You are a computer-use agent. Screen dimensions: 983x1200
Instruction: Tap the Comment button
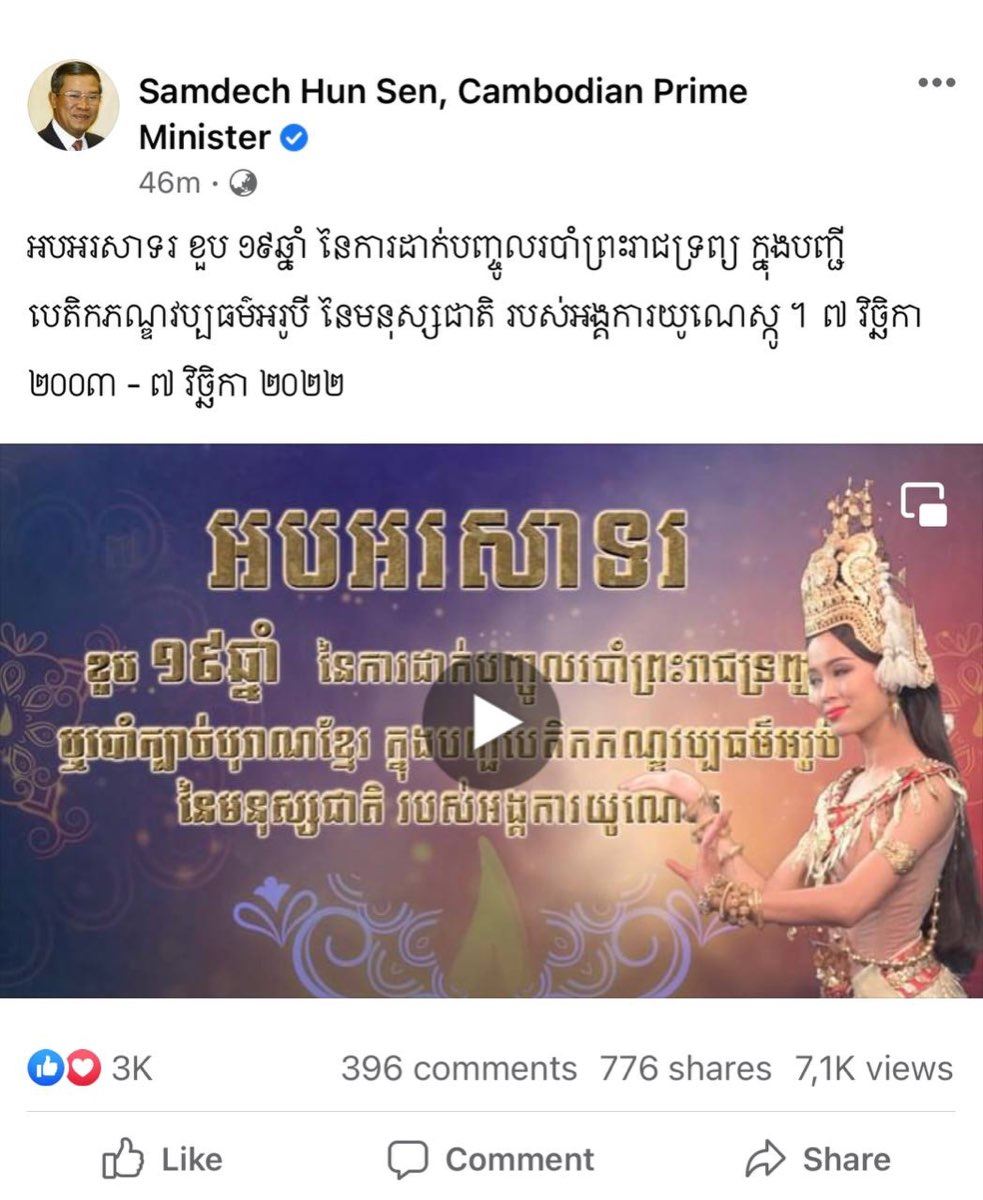point(491,1160)
